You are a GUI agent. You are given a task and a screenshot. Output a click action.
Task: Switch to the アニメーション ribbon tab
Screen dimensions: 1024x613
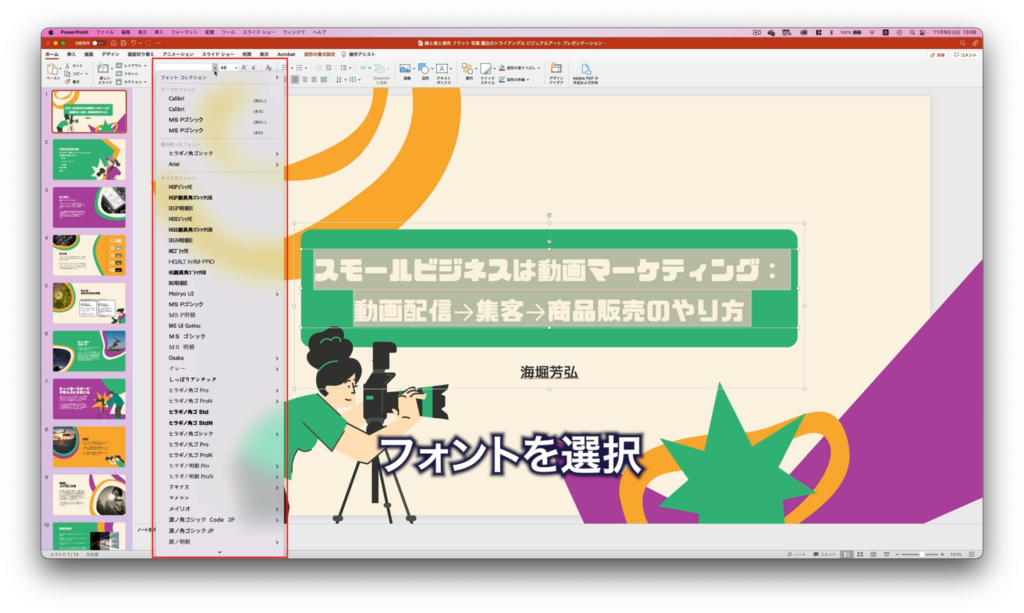coord(178,54)
